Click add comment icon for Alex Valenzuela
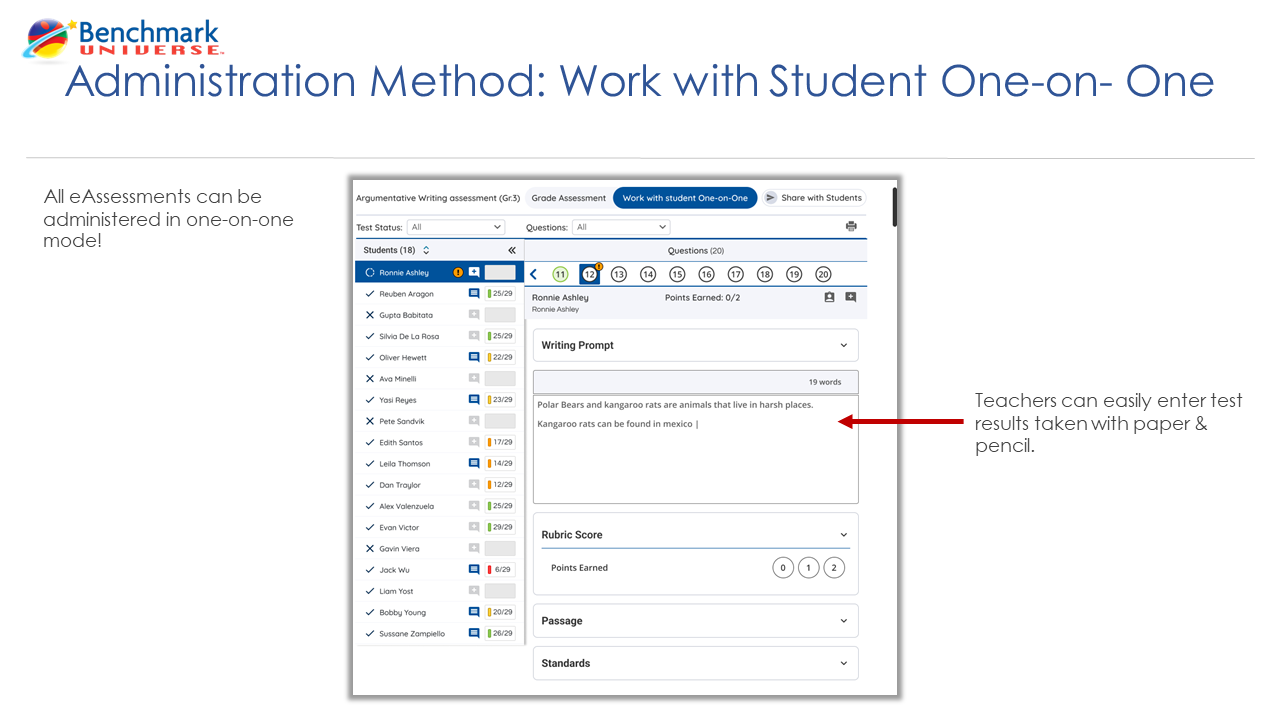This screenshot has height=720, width=1280. click(474, 506)
